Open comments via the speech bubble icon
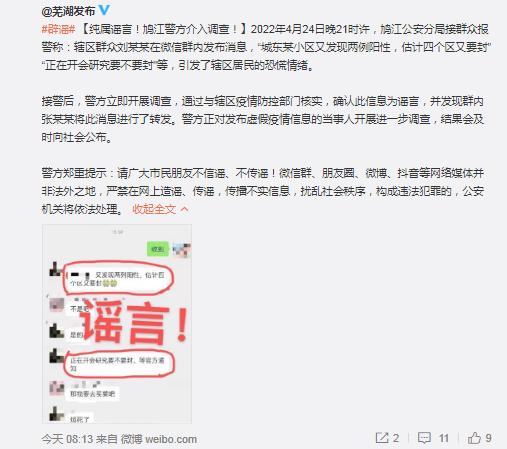 (424, 438)
